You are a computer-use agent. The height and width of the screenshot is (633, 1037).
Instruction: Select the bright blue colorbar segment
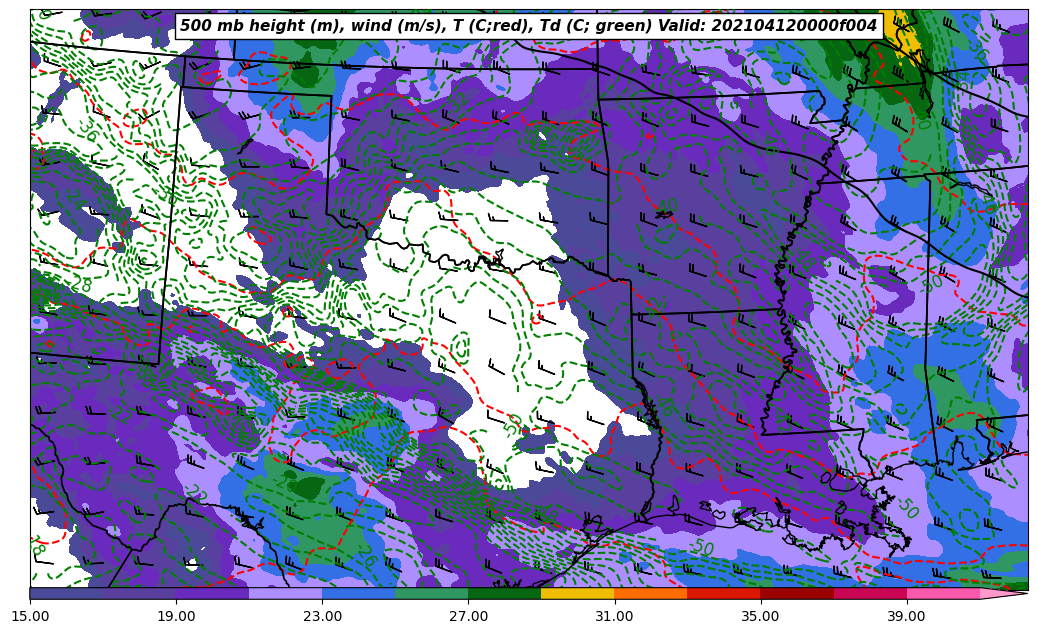pos(358,593)
